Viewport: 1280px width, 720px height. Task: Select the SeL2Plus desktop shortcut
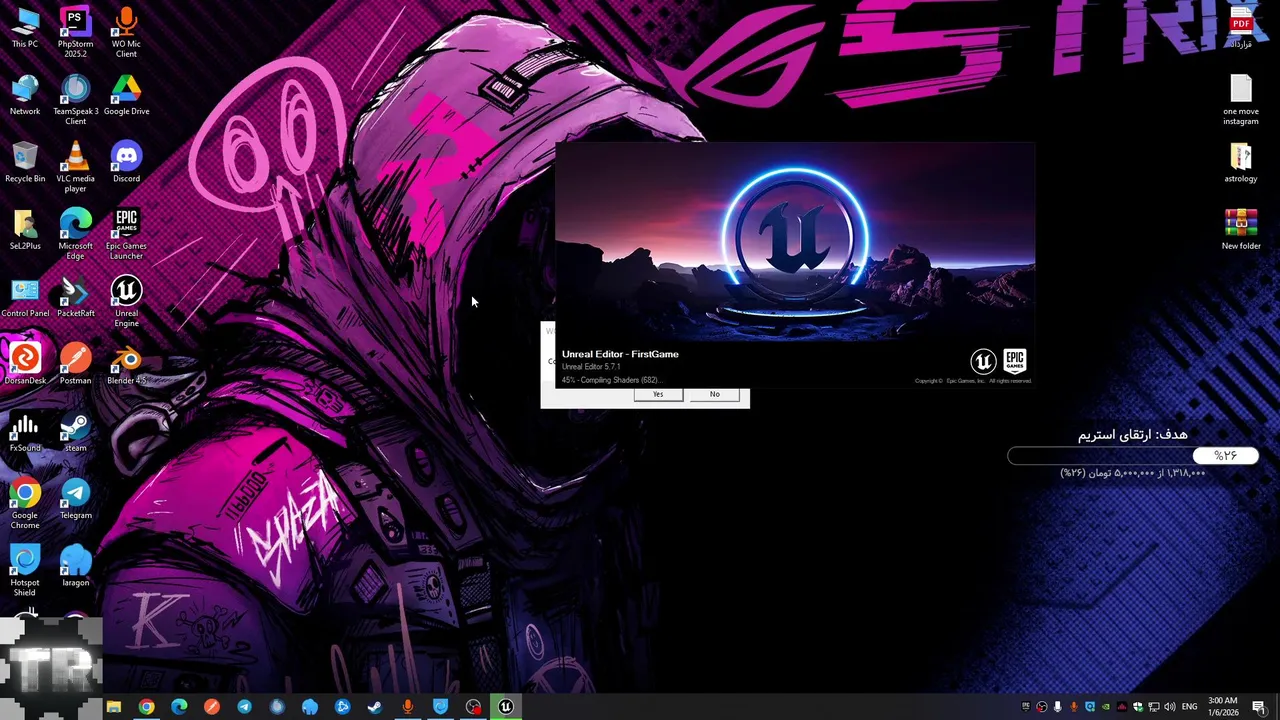point(25,230)
